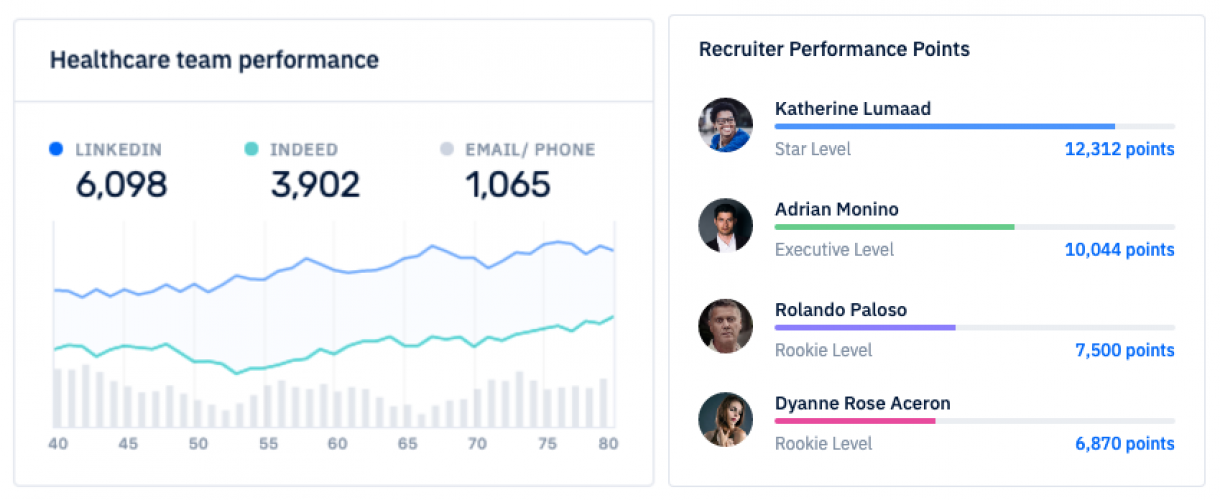This screenshot has width=1220, height=500.
Task: Click the 6,870 points link
Action: click(1124, 443)
